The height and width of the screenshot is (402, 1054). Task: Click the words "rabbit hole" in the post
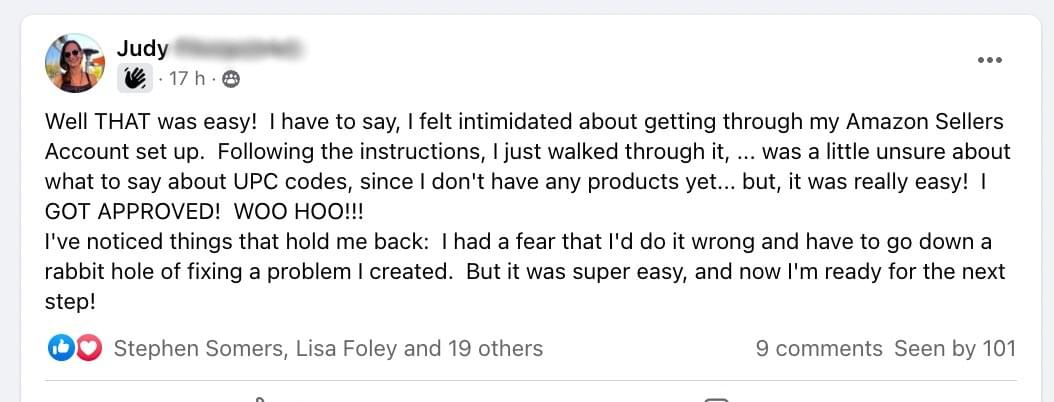click(93, 272)
